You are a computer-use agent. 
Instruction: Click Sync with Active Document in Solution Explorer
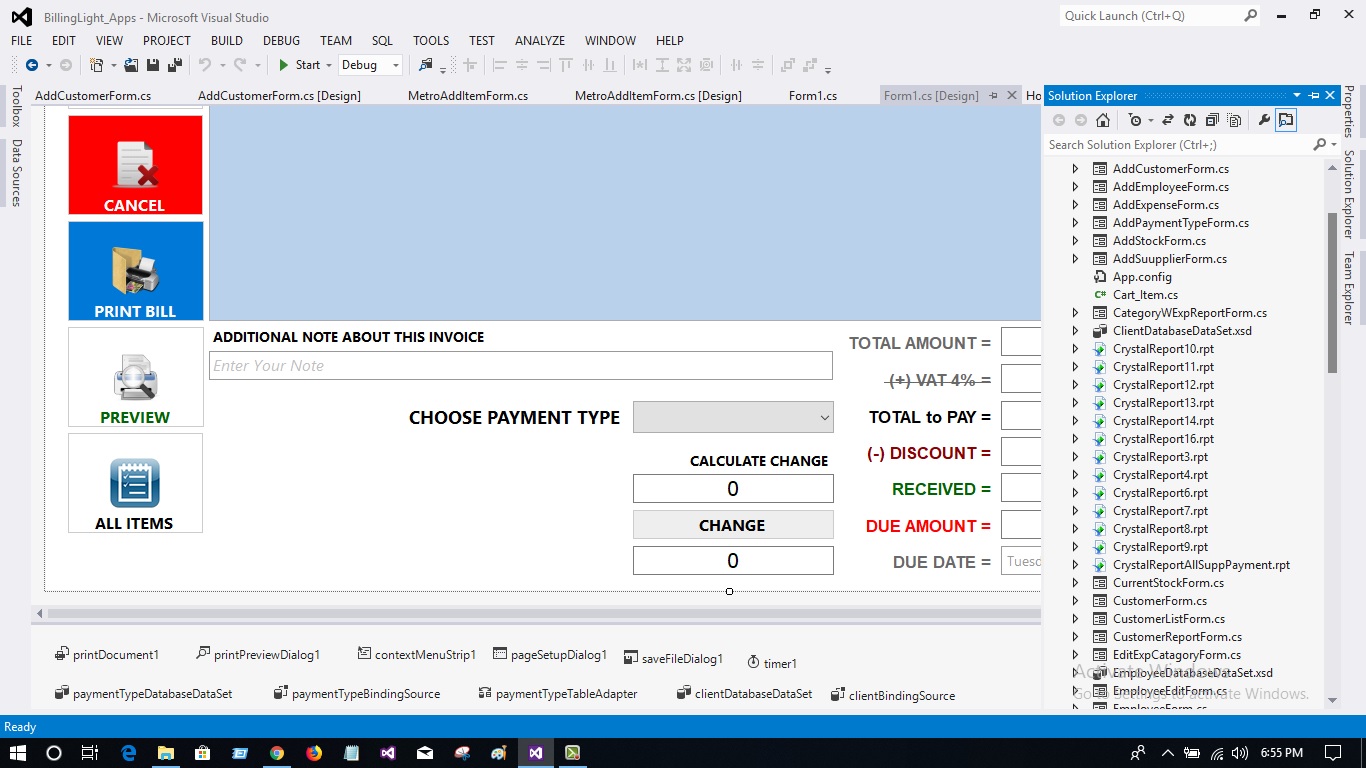(1168, 119)
